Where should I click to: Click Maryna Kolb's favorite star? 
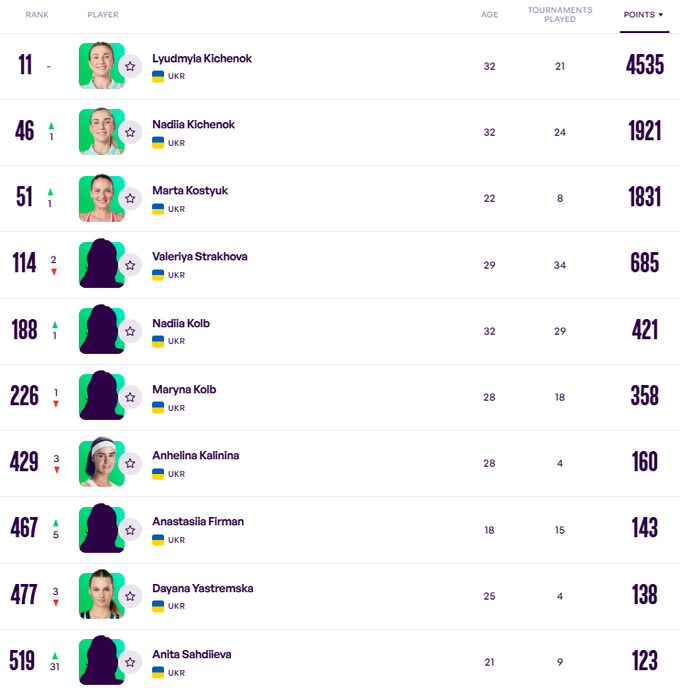[130, 397]
